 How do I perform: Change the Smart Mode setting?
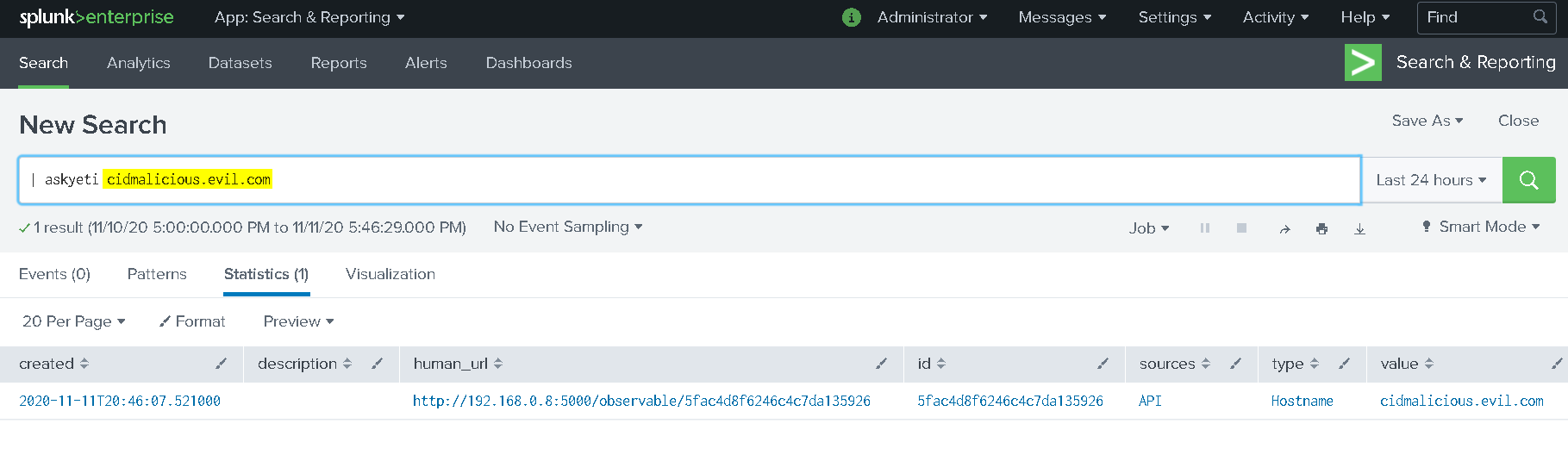1480,227
